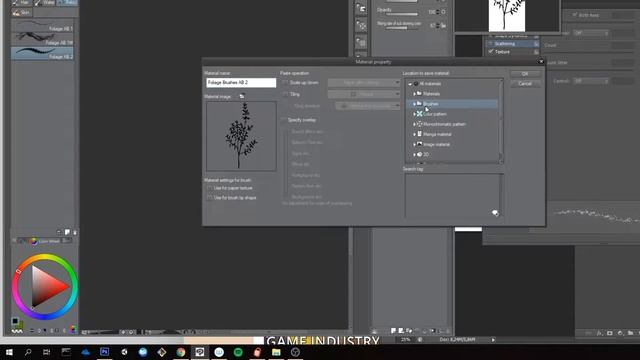Viewport: 640px width, 360px height.
Task: Open File Explorer from the taskbar
Action: (x=276, y=352)
